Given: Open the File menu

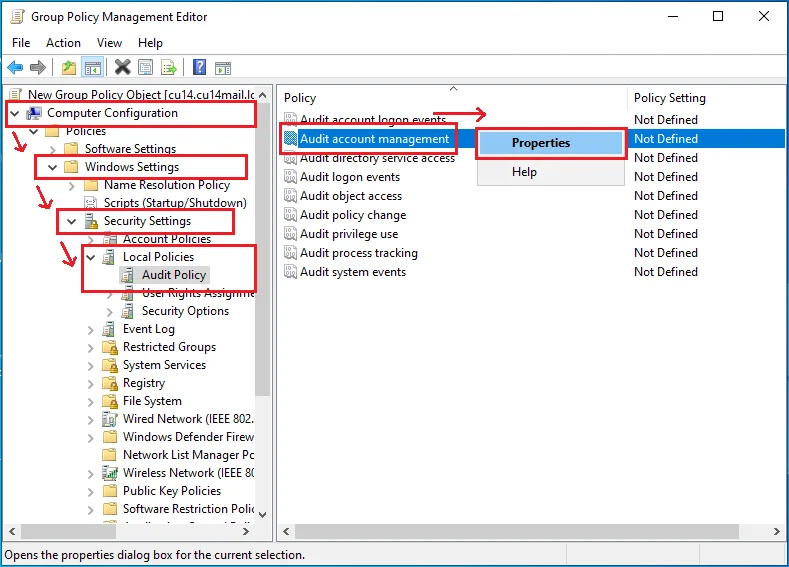Looking at the screenshot, I should tap(21, 43).
